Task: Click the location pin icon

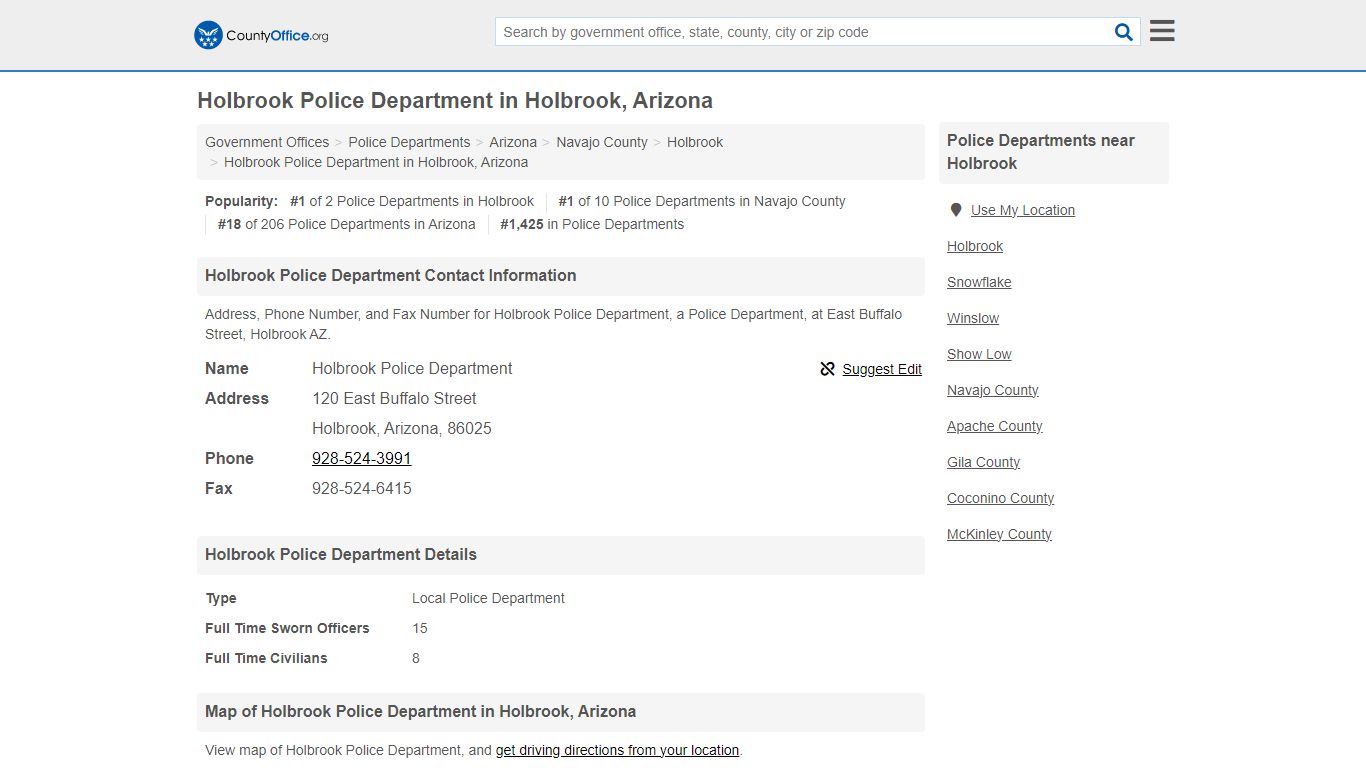Action: (956, 210)
